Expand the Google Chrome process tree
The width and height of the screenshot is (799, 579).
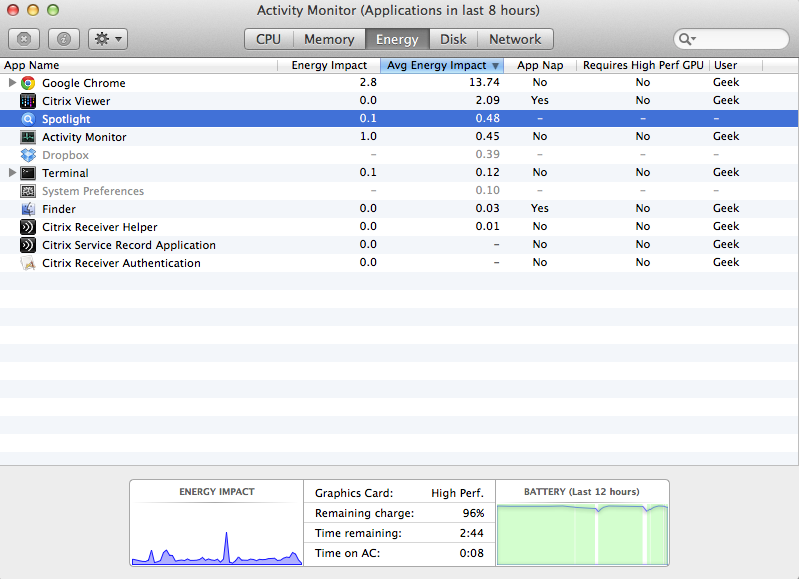pyautogui.click(x=12, y=83)
